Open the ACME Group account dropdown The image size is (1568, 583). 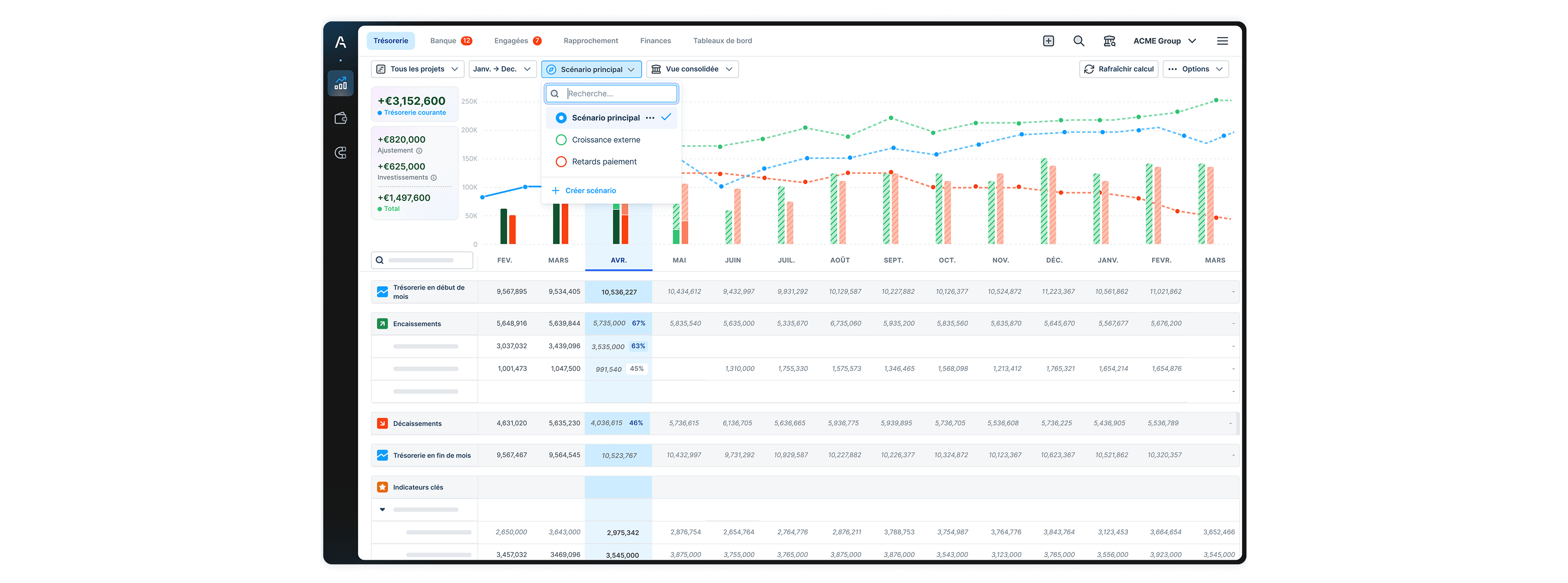[x=1164, y=41]
